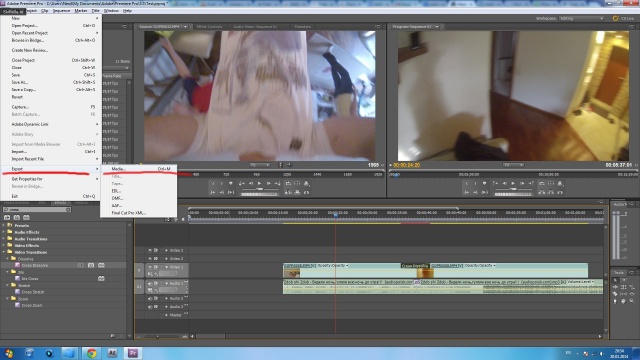640x360 pixels.
Task: Expand the Video Effects folder
Action: (x=4, y=246)
